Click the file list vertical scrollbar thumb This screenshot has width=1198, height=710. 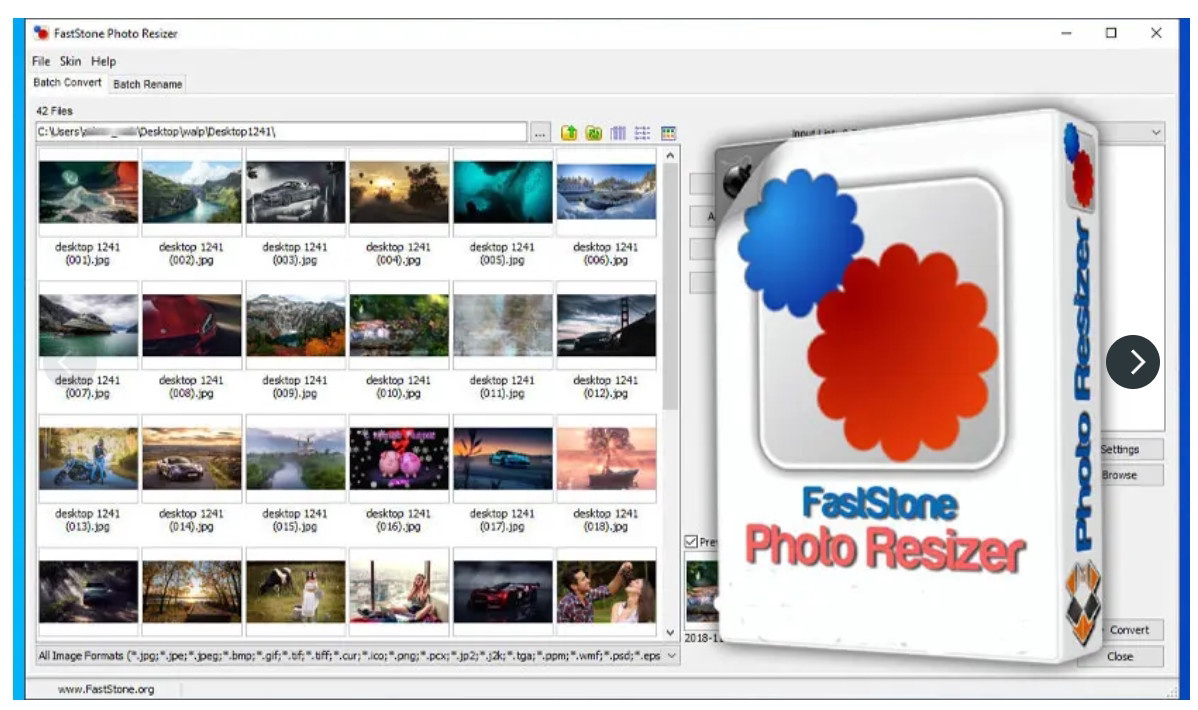[x=670, y=287]
